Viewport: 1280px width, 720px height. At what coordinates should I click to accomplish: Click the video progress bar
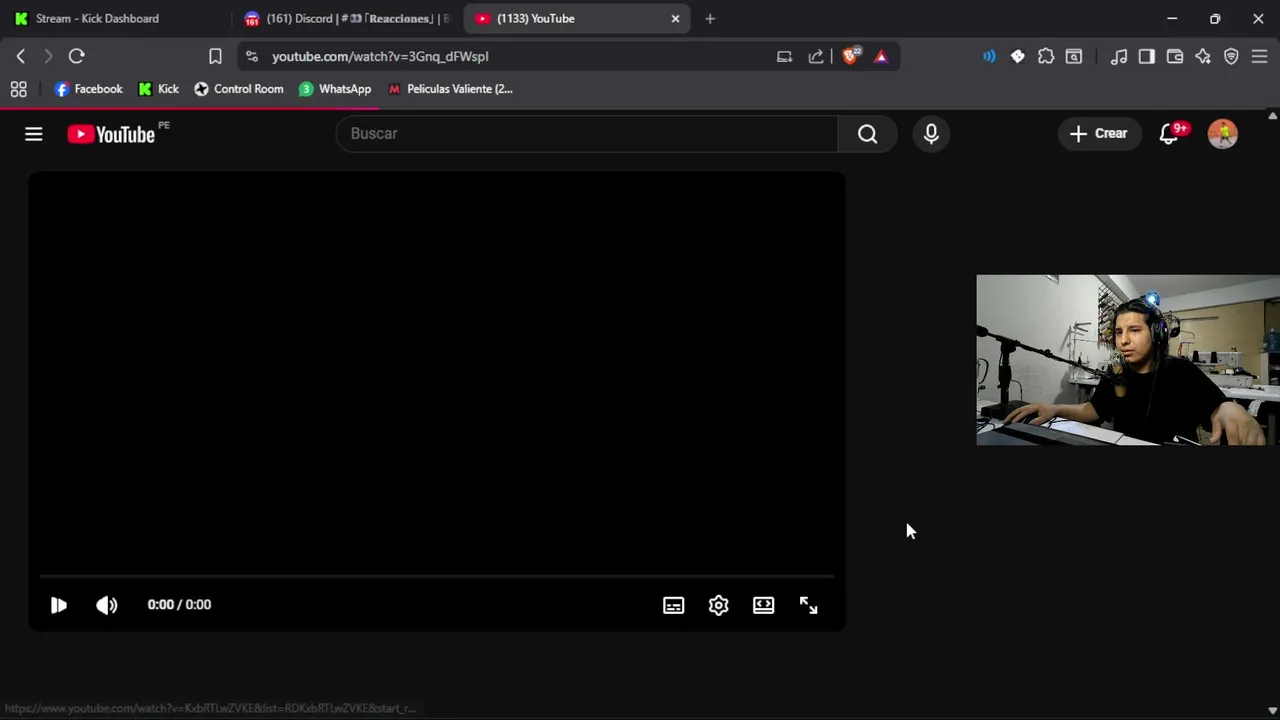click(x=436, y=577)
